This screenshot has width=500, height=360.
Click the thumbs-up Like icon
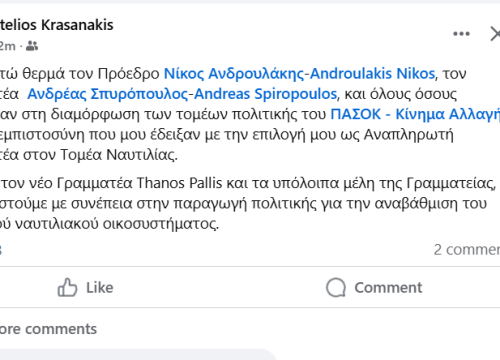pyautogui.click(x=67, y=287)
